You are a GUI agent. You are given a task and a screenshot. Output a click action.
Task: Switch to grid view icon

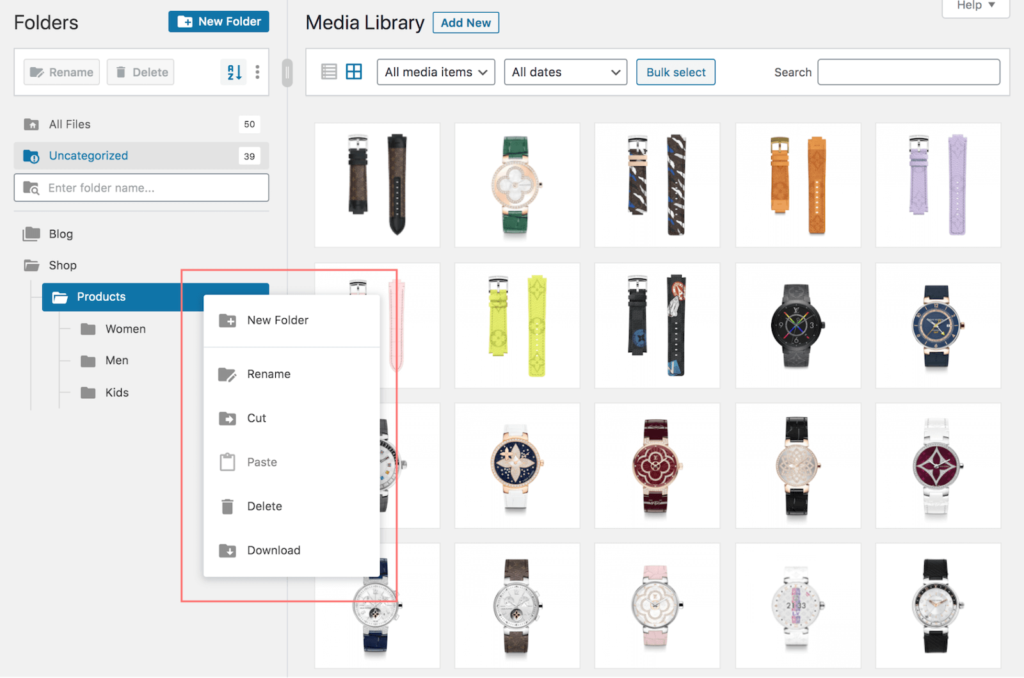pyautogui.click(x=354, y=71)
